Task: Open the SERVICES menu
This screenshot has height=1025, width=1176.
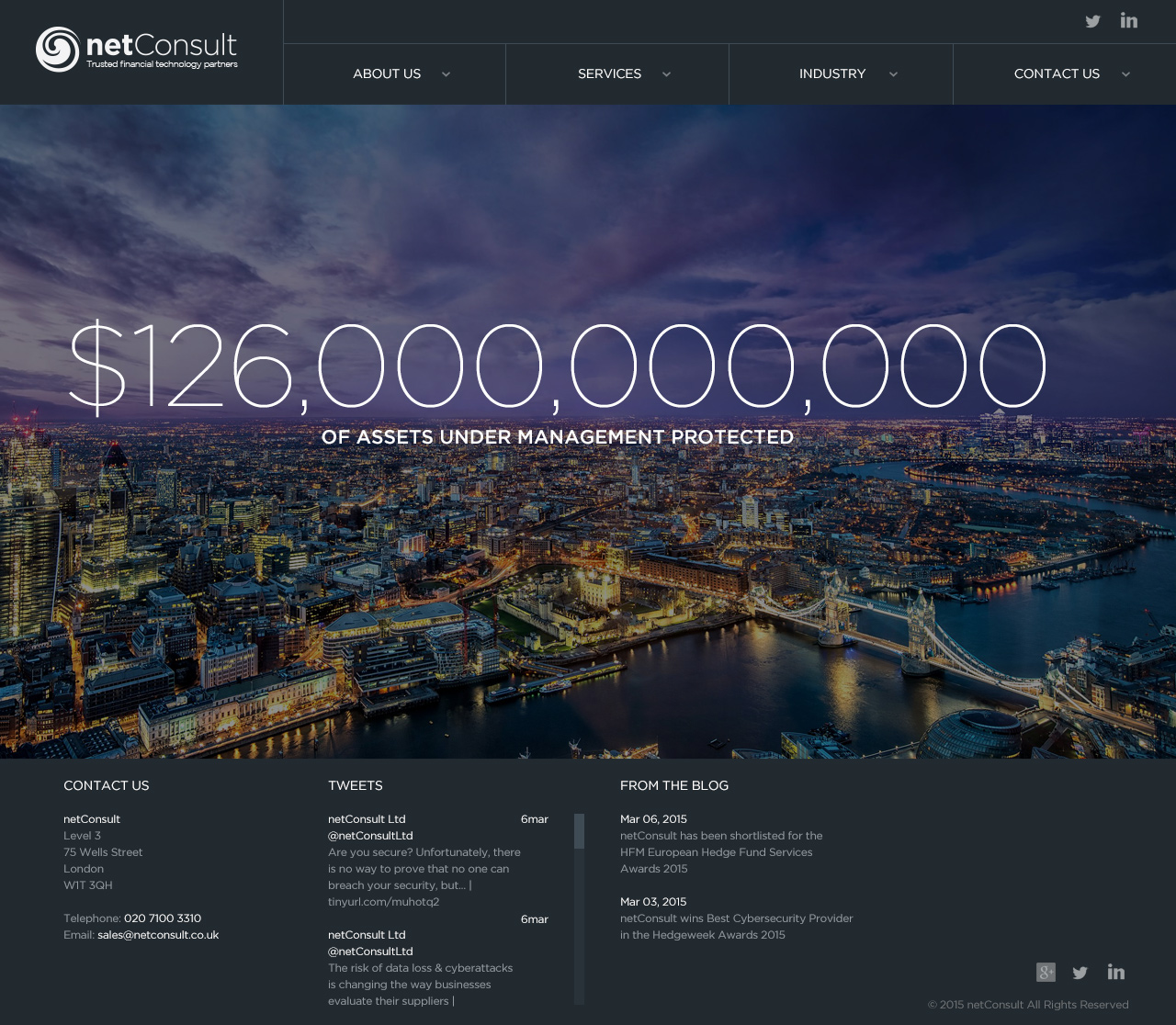Action: [609, 73]
